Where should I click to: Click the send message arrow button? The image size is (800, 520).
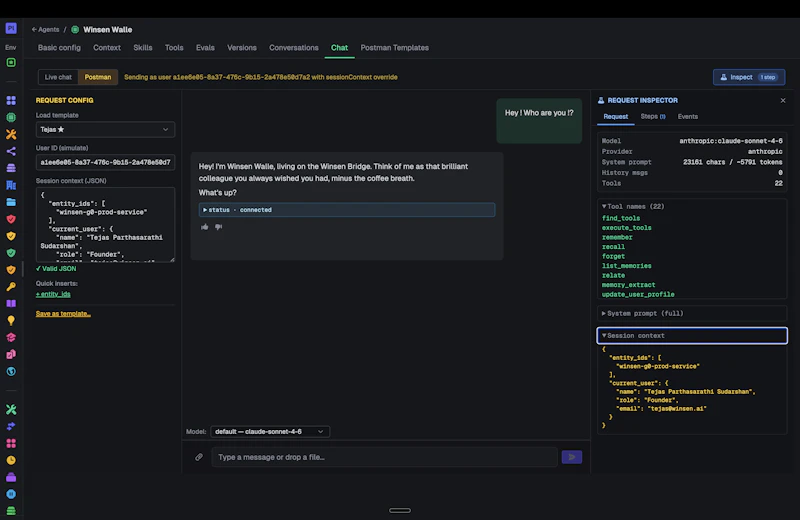coord(571,457)
